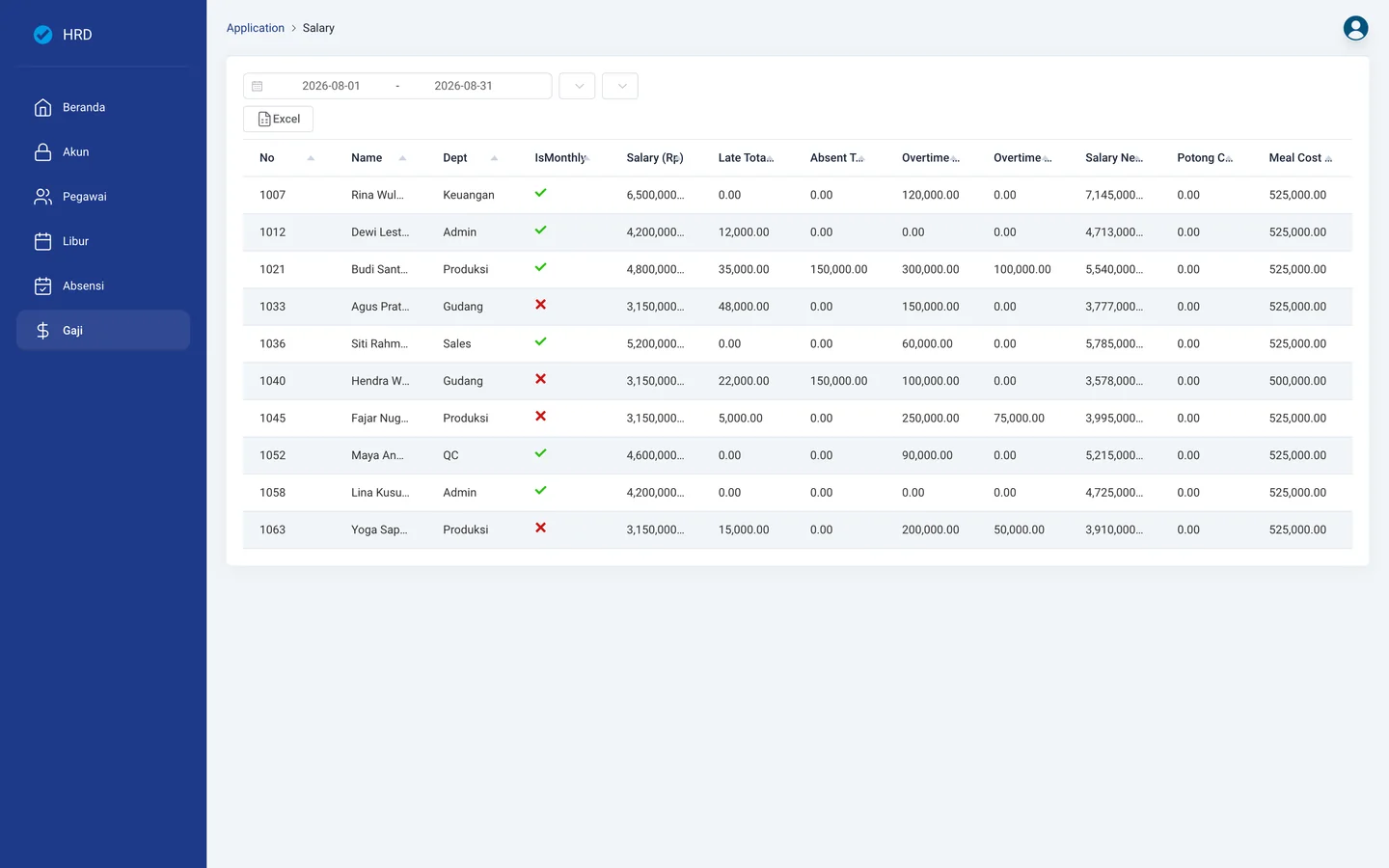Click start date 2026-08-01 field

point(331,86)
